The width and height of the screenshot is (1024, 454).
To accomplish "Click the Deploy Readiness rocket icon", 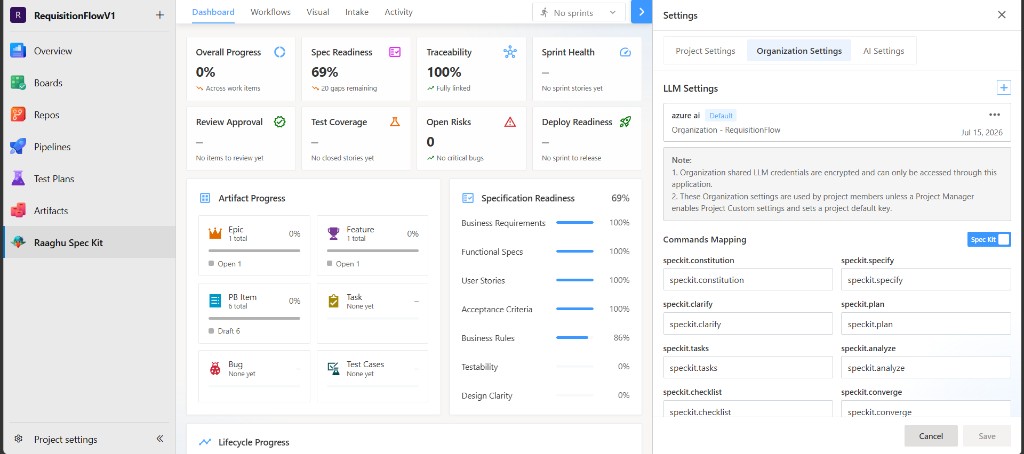I will tap(625, 122).
